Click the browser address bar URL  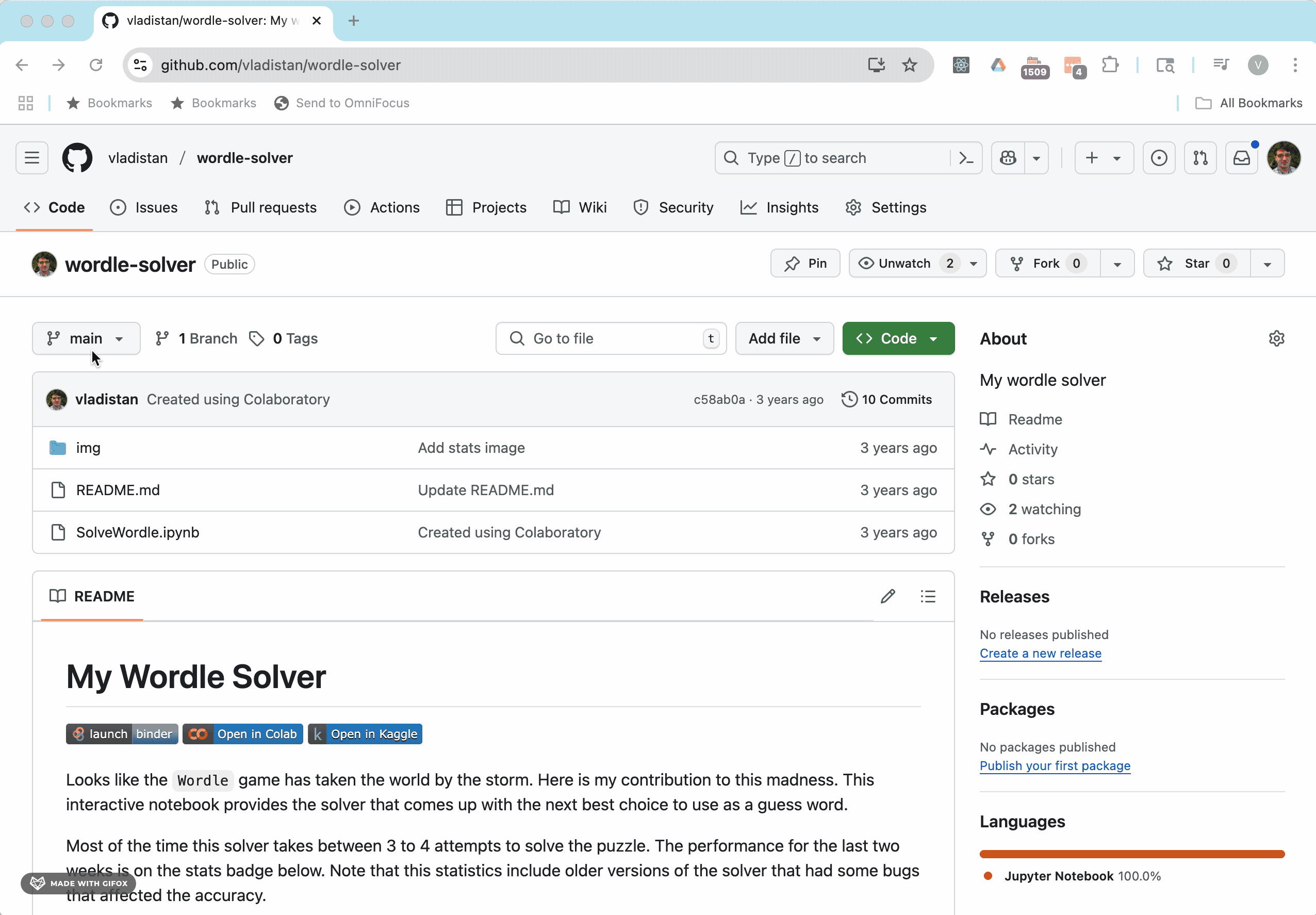click(x=281, y=65)
